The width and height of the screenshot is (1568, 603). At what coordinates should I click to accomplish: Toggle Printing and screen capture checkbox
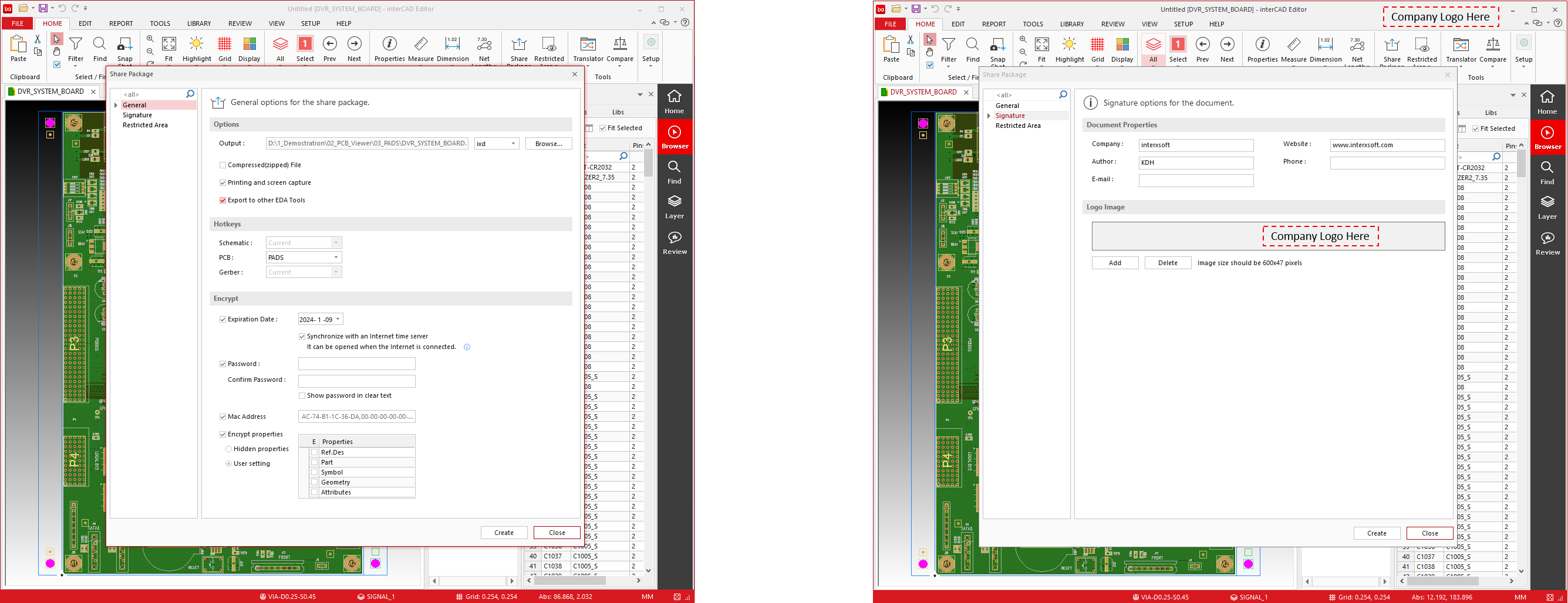click(222, 182)
